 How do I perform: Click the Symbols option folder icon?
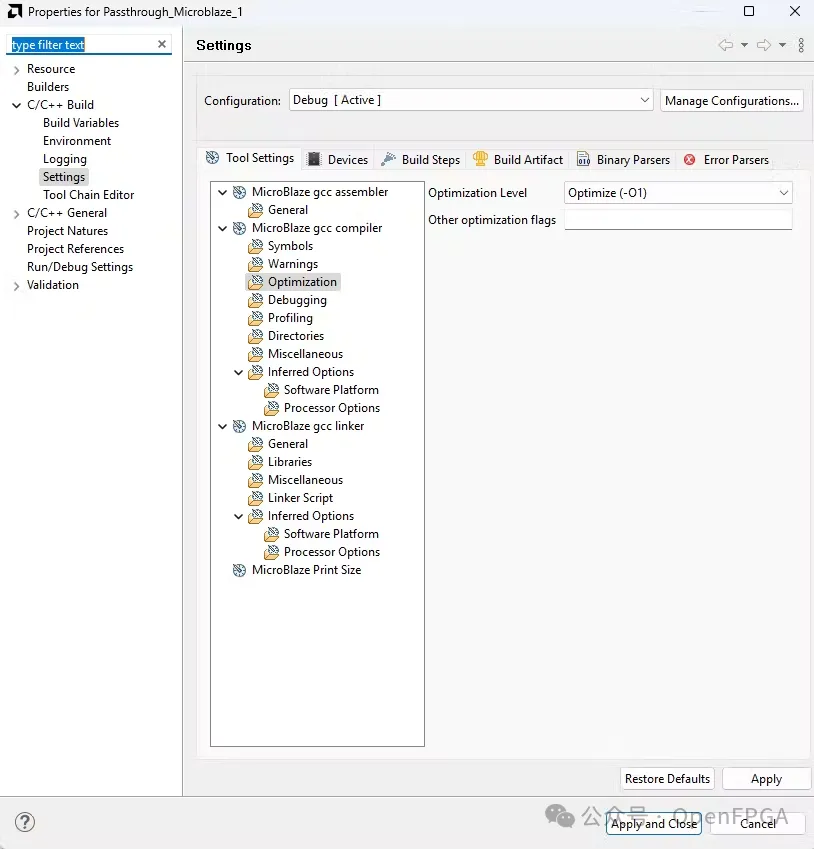coord(256,246)
